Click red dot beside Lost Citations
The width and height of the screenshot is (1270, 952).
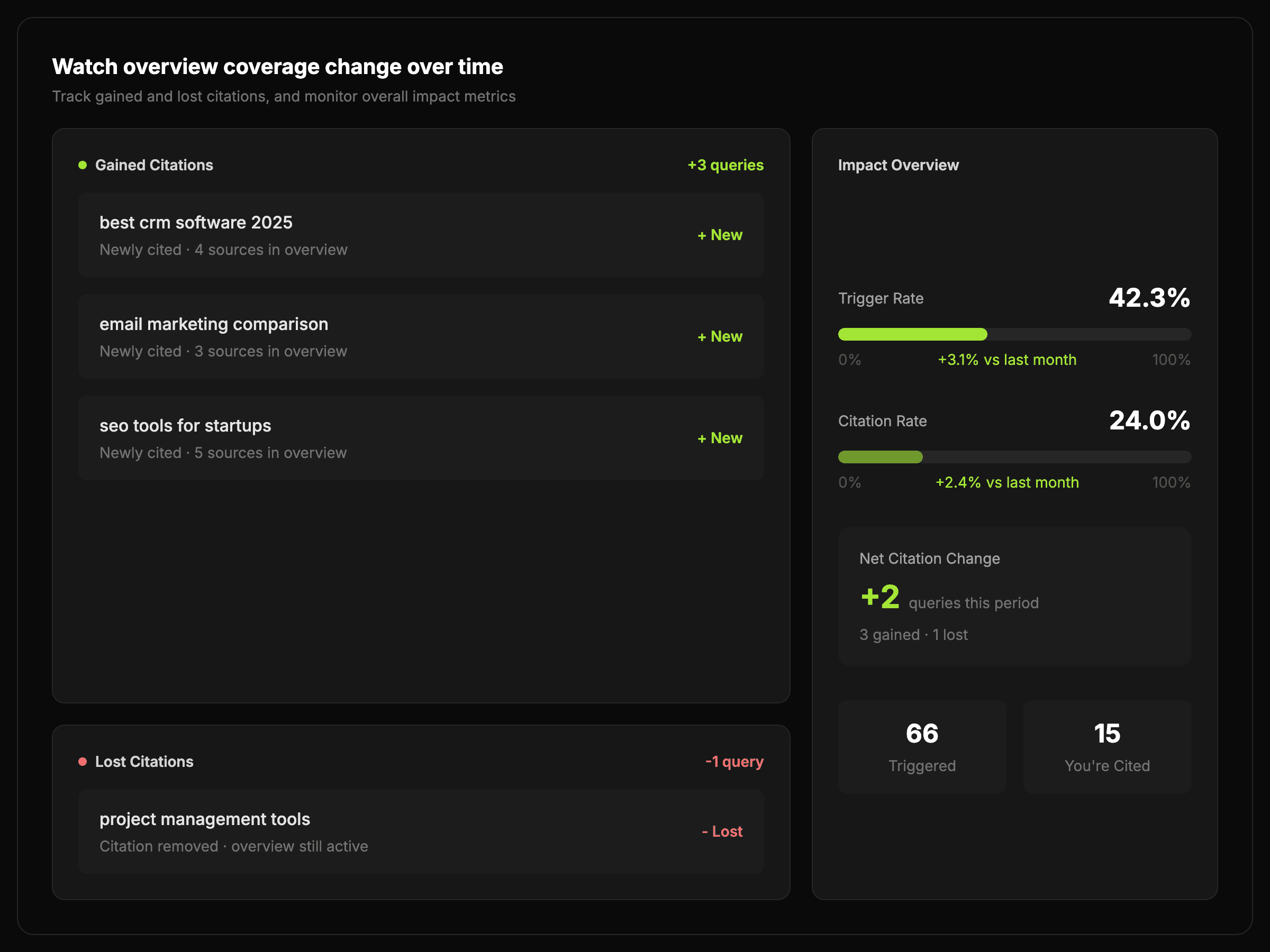click(x=83, y=762)
